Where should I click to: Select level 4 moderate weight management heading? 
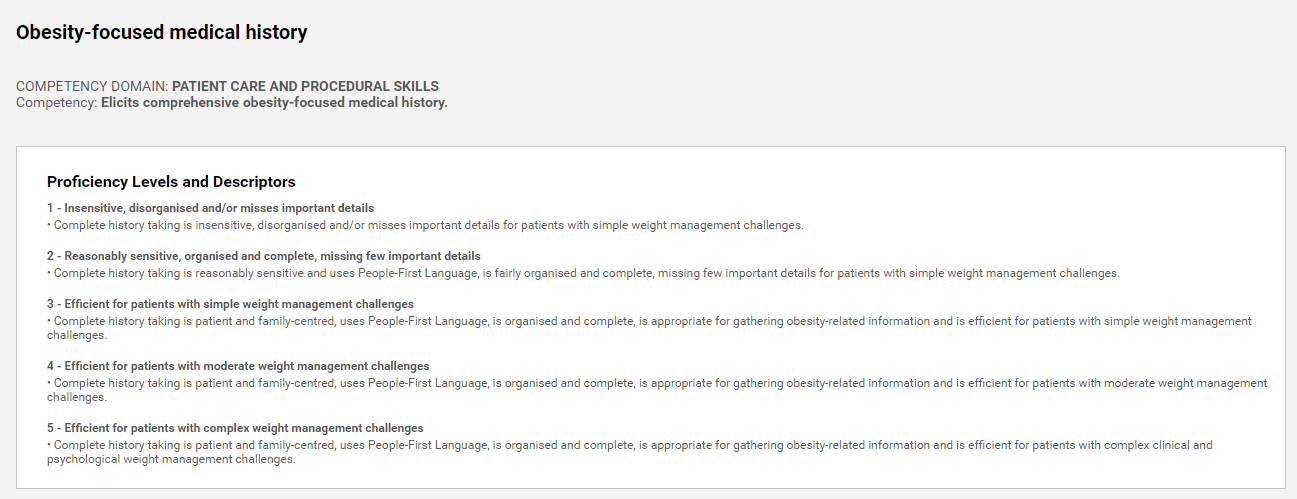[x=238, y=366]
